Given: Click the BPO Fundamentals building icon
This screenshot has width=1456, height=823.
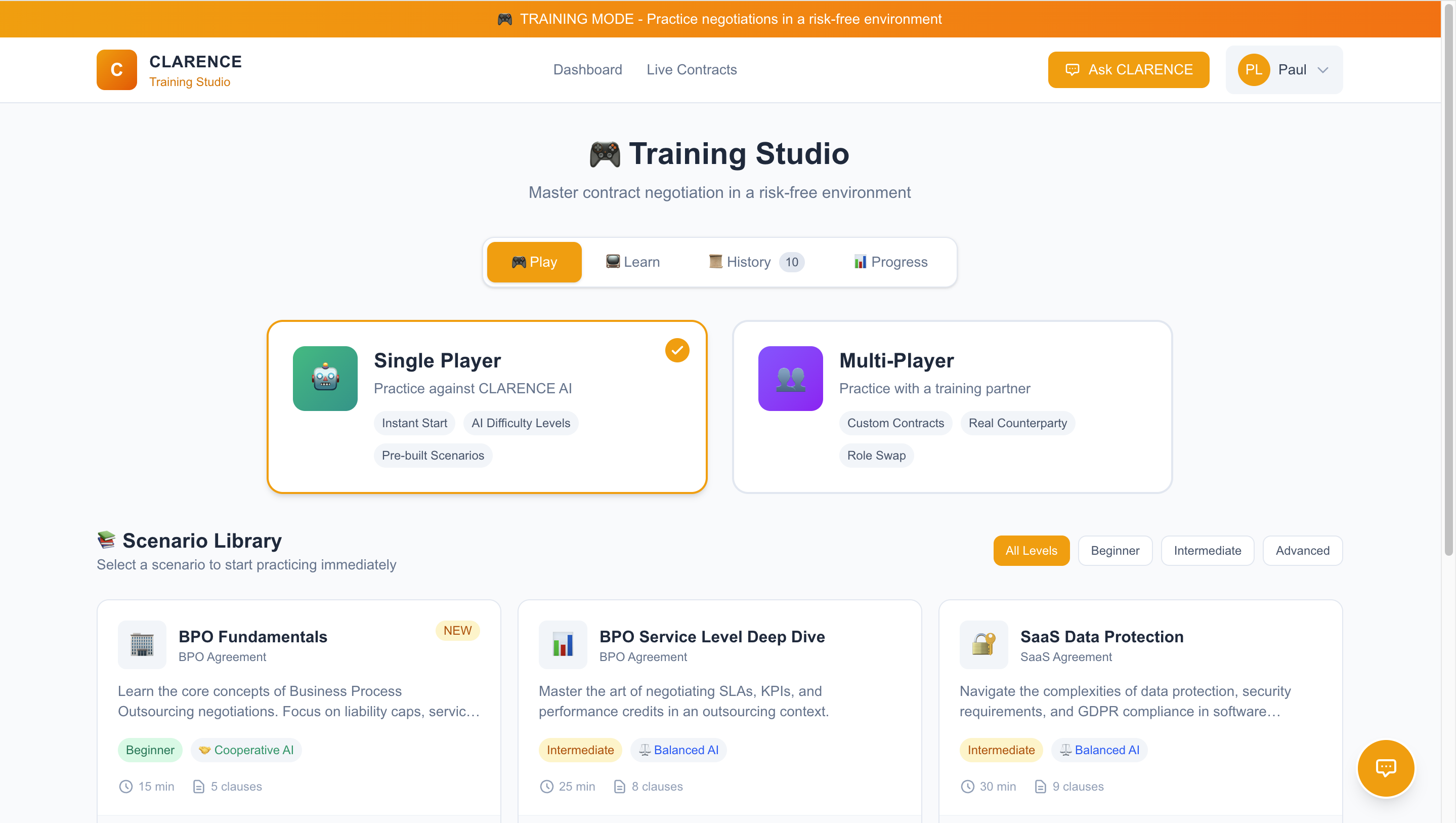Looking at the screenshot, I should (142, 644).
